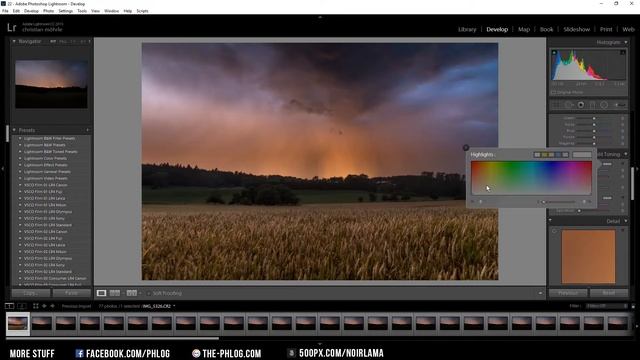The width and height of the screenshot is (640, 360).
Task: Select the graduated filter tool
Action: pos(592,105)
